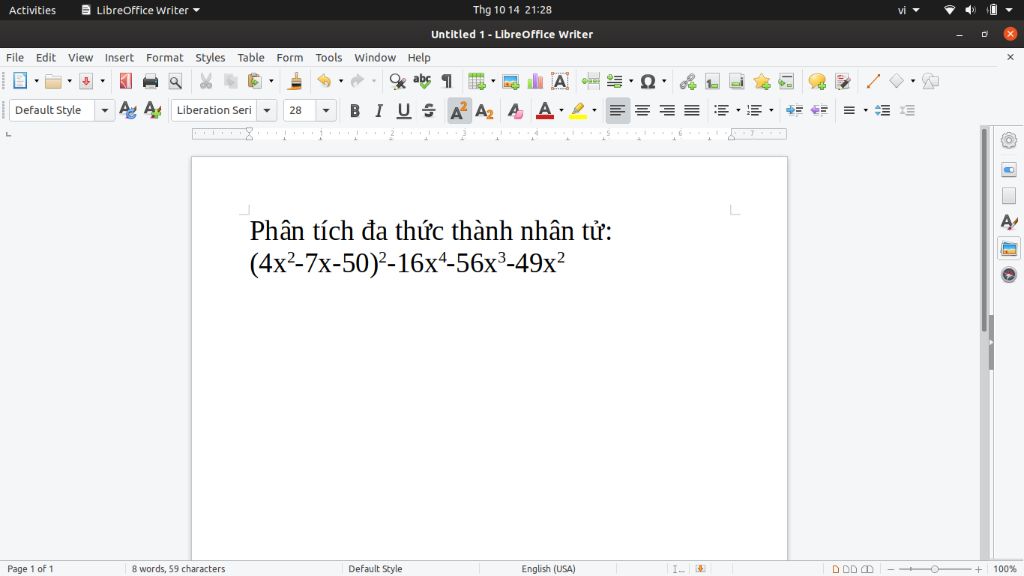The width and height of the screenshot is (1024, 576).
Task: Insert a footnote
Action: point(712,81)
